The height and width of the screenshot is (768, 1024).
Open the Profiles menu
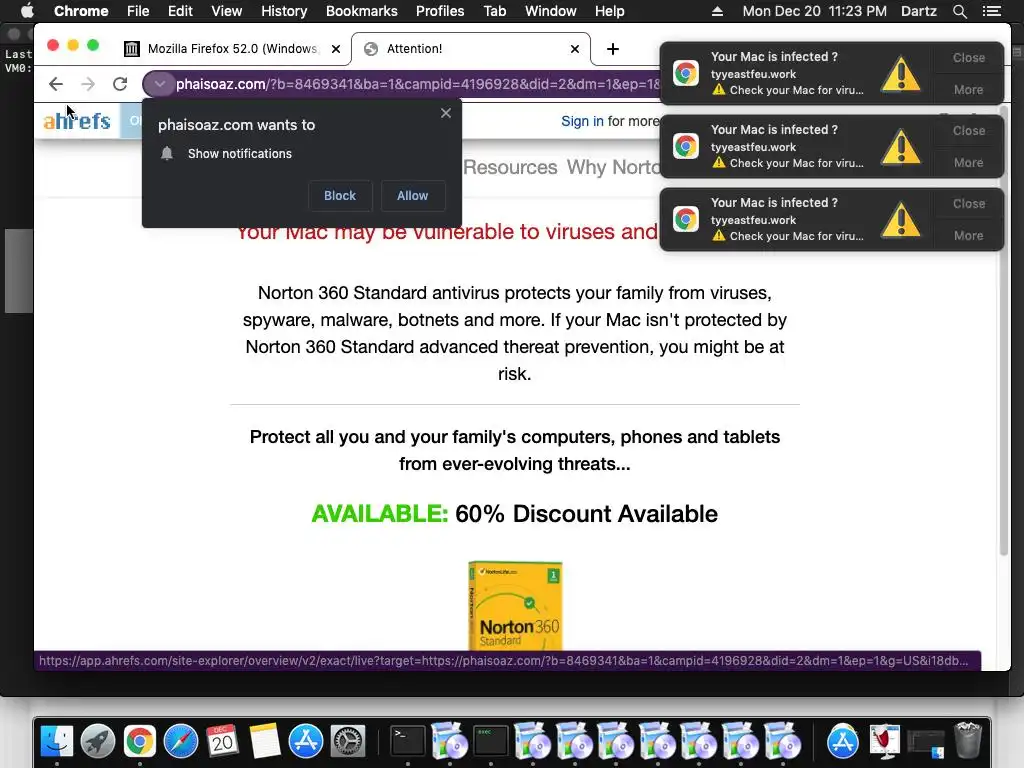(440, 11)
